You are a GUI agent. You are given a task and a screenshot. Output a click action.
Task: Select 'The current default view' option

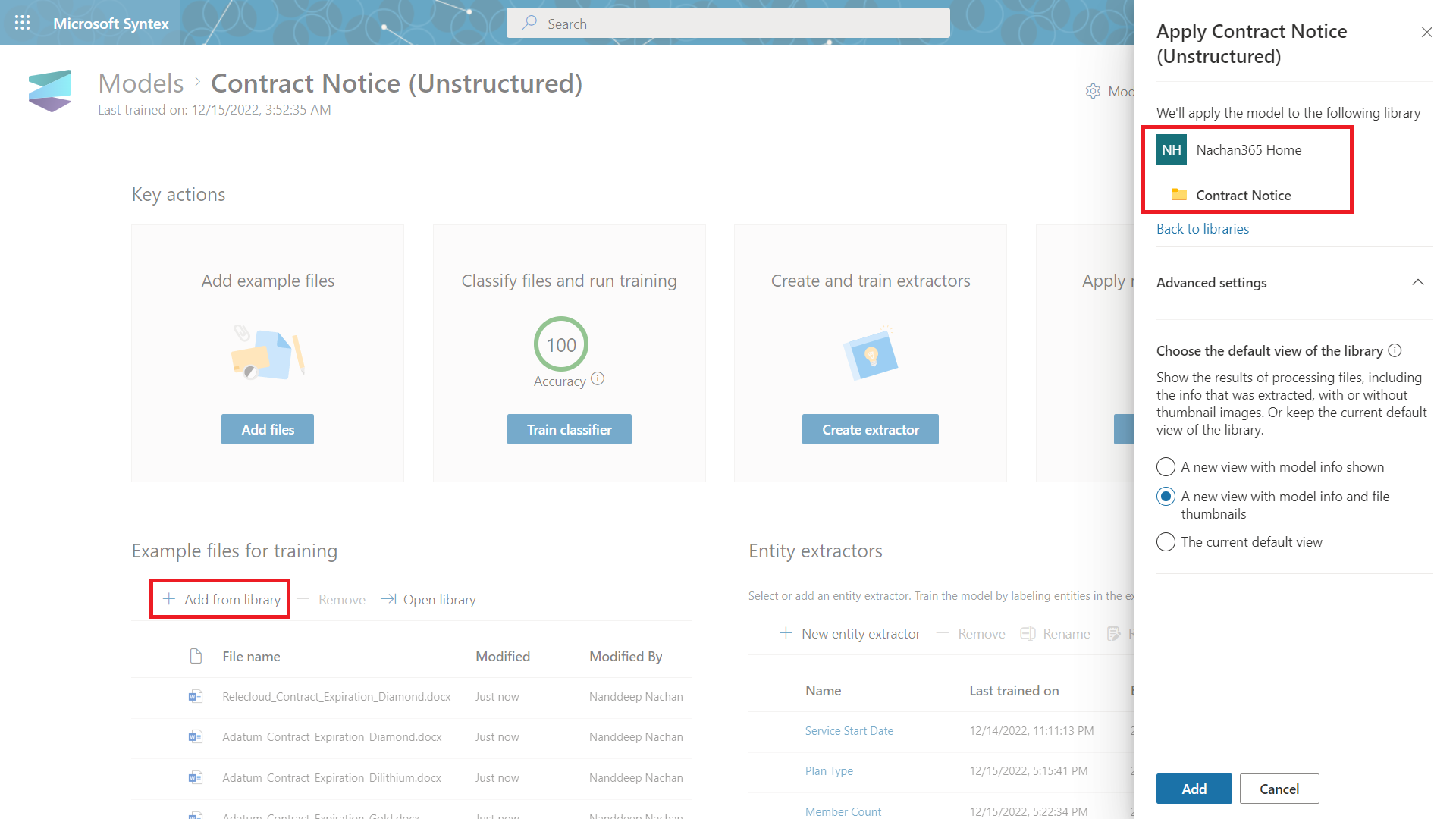[x=1166, y=542]
